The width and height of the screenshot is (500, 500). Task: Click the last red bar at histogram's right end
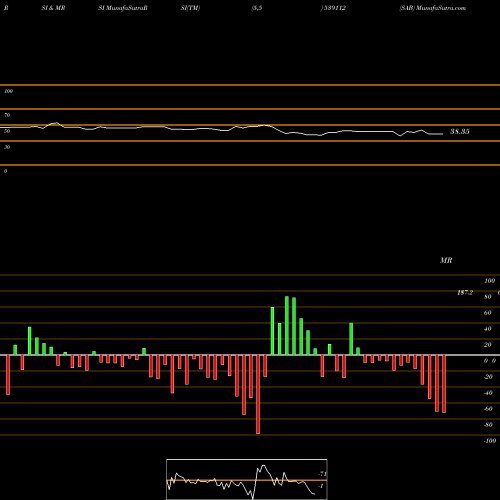click(x=444, y=384)
